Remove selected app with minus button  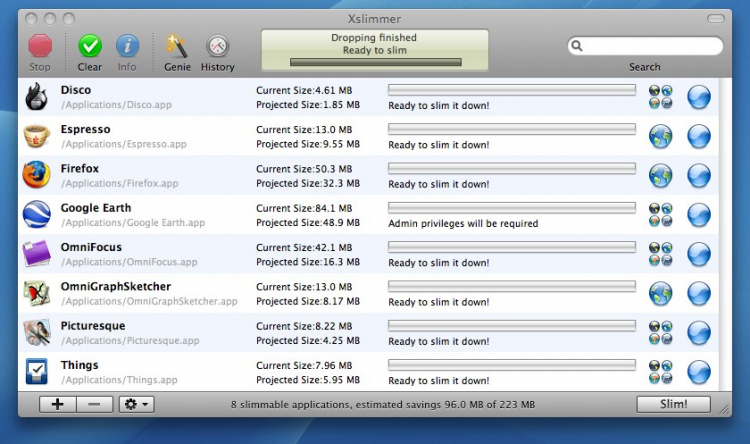pyautogui.click(x=94, y=404)
